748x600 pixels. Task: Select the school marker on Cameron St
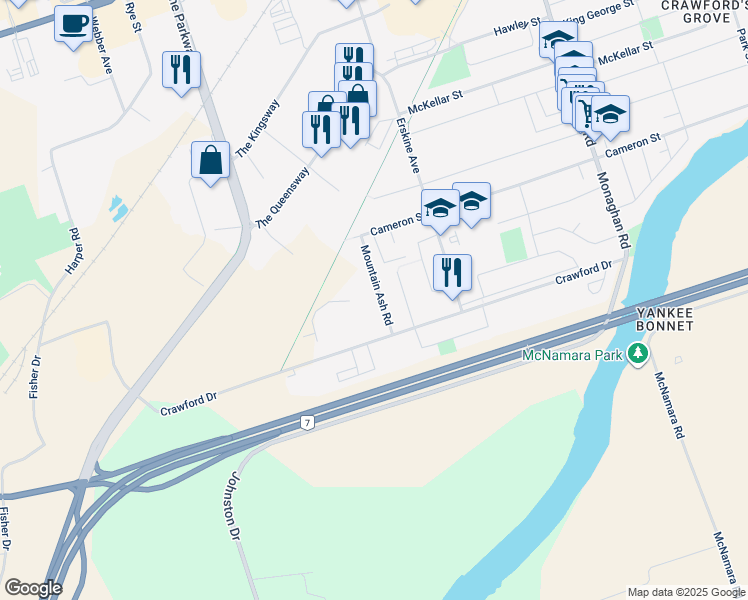471,201
